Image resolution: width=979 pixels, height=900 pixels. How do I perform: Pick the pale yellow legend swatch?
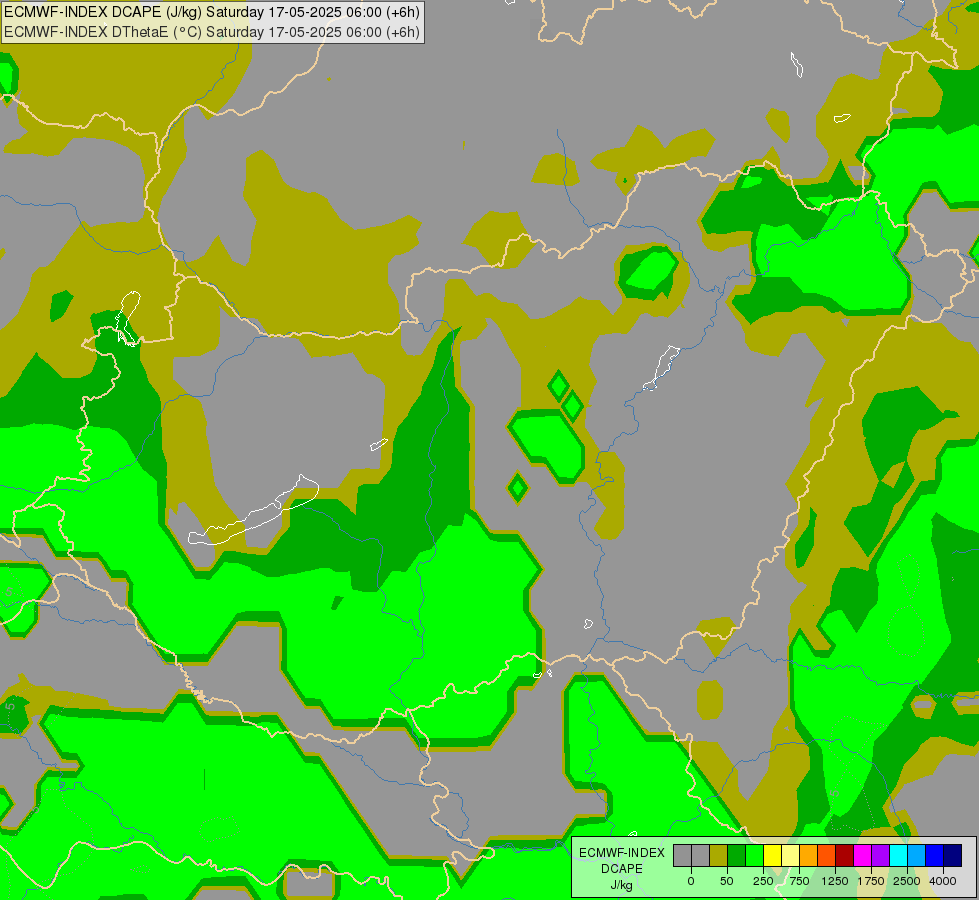790,855
